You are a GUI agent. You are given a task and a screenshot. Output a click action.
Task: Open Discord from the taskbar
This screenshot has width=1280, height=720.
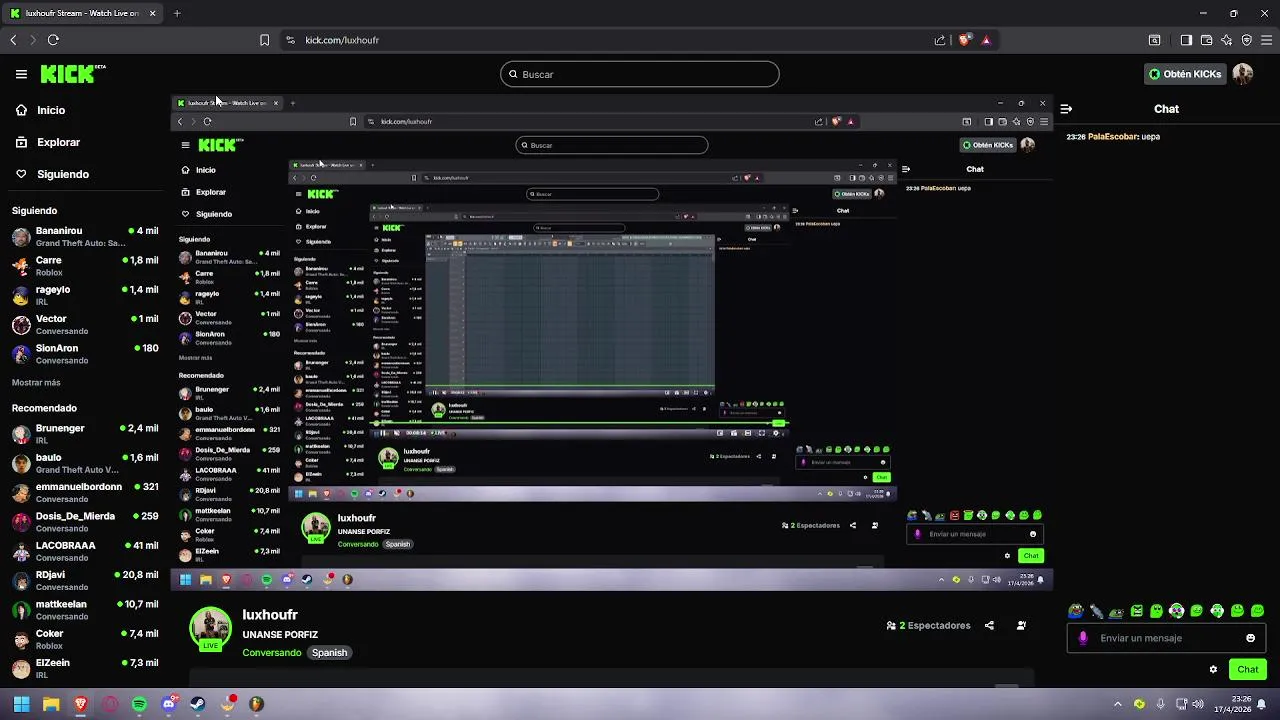[x=168, y=704]
